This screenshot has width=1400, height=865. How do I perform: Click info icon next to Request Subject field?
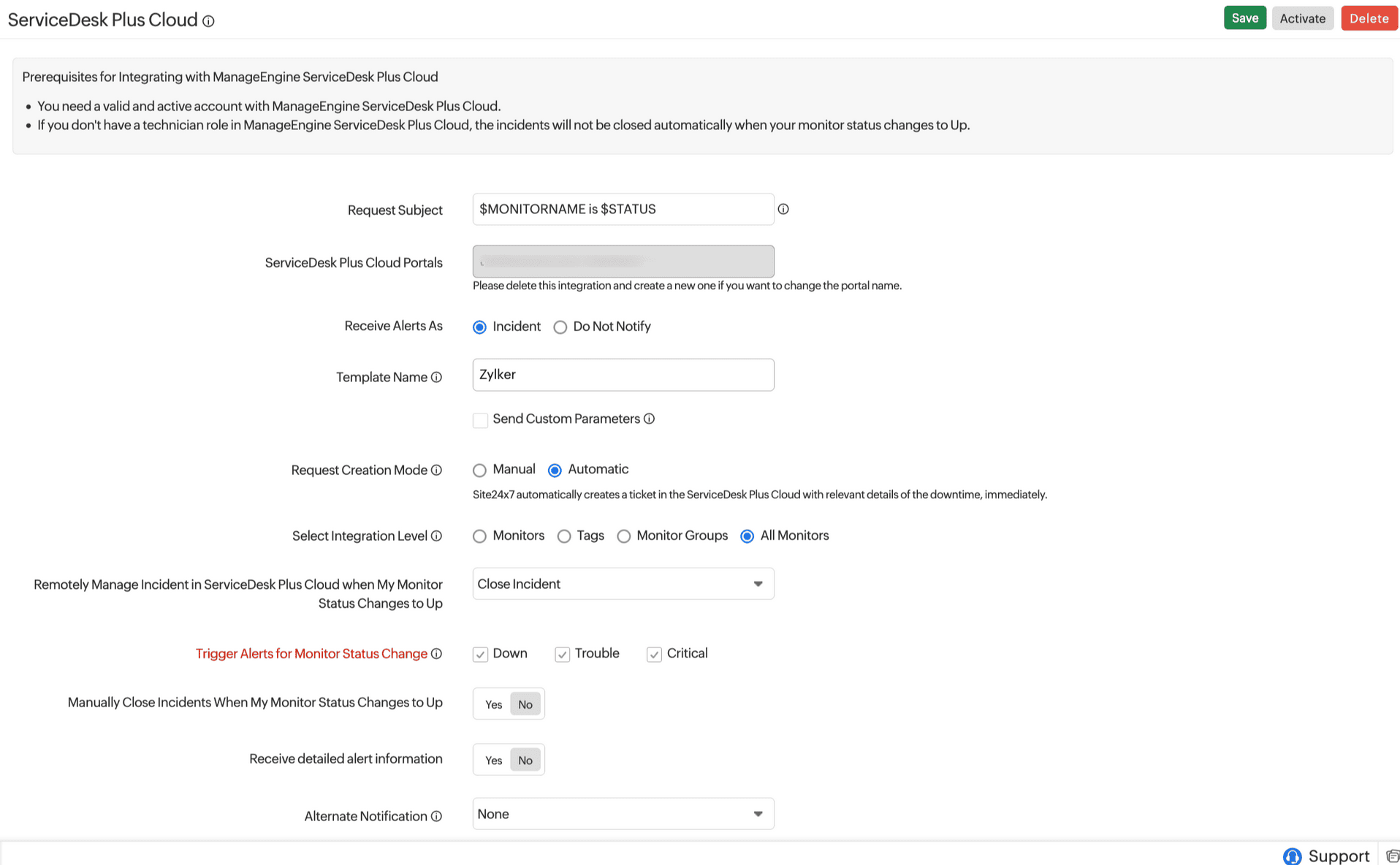pyautogui.click(x=783, y=209)
